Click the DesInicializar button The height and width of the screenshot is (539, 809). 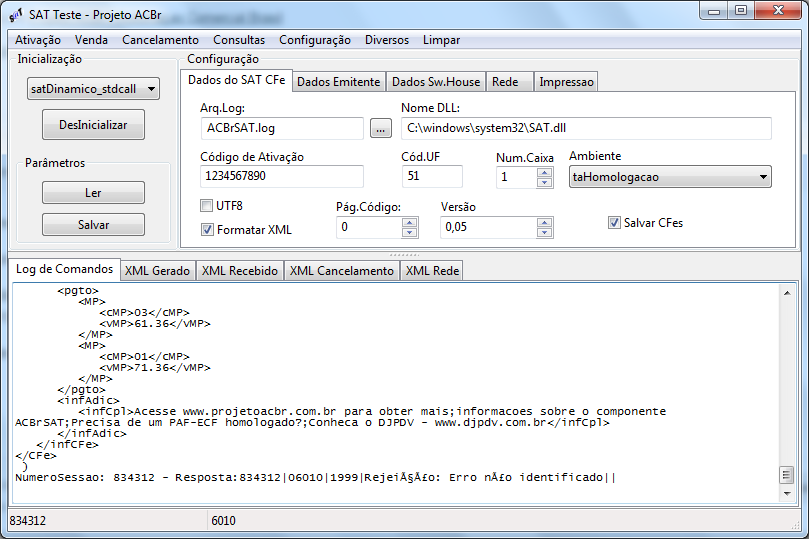point(93,124)
